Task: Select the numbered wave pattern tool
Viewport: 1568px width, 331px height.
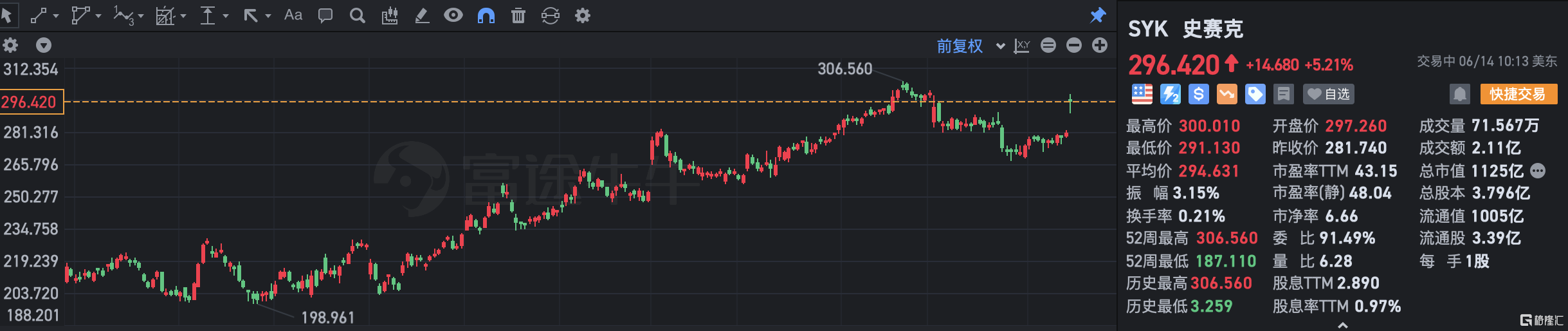Action: click(x=123, y=15)
